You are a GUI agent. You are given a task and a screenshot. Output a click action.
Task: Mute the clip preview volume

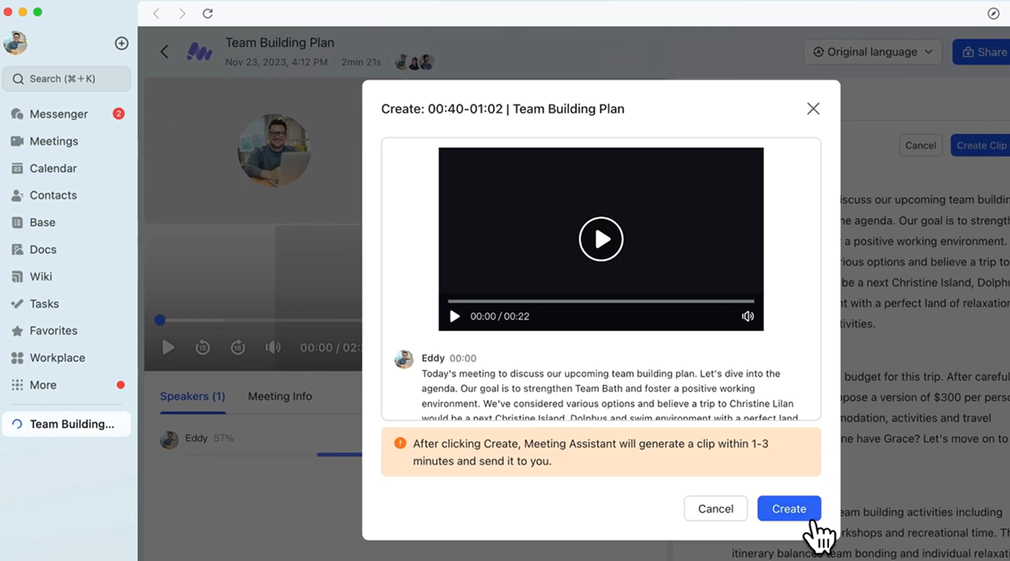[747, 316]
